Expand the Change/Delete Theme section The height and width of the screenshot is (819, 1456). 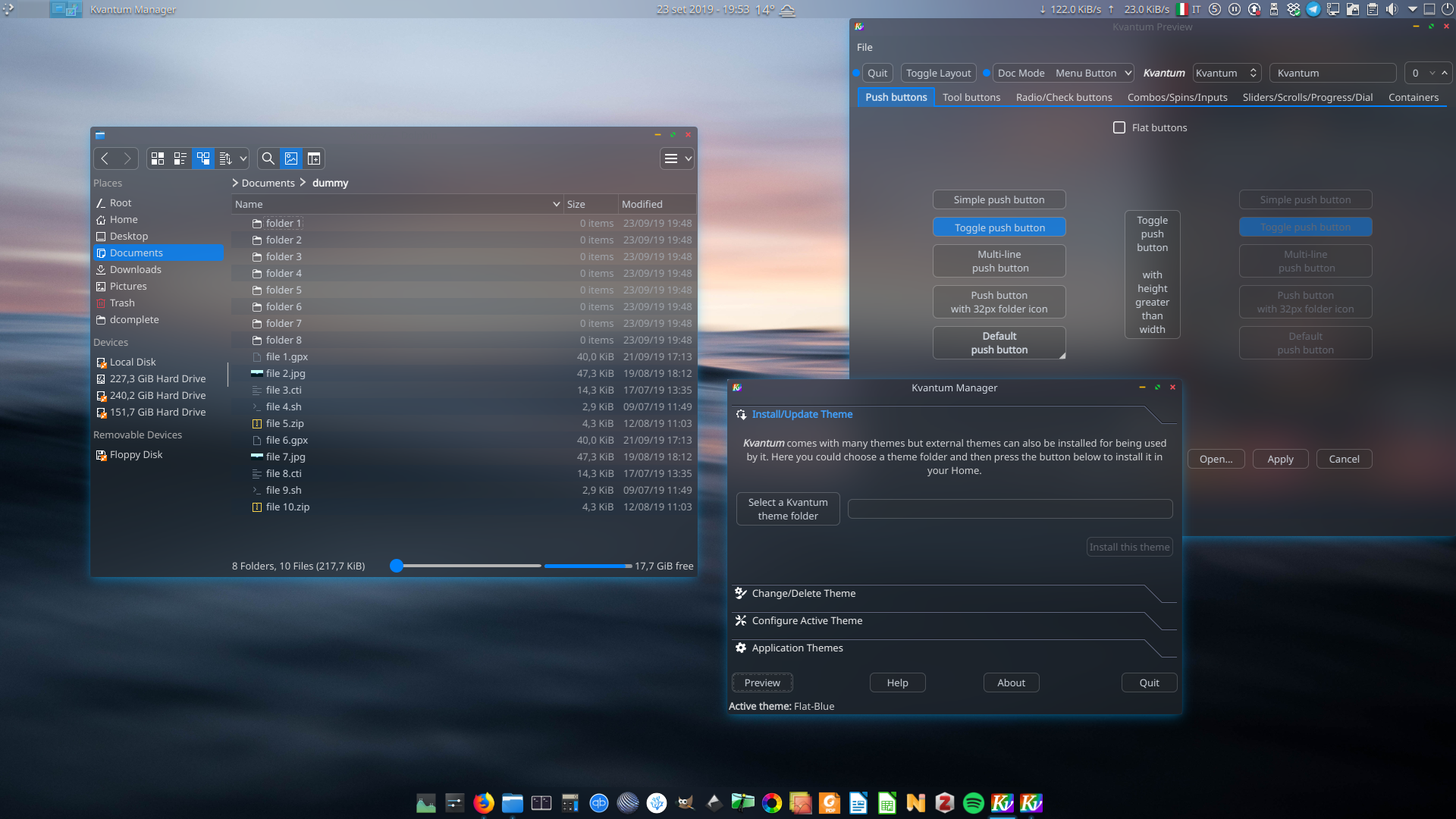(803, 593)
